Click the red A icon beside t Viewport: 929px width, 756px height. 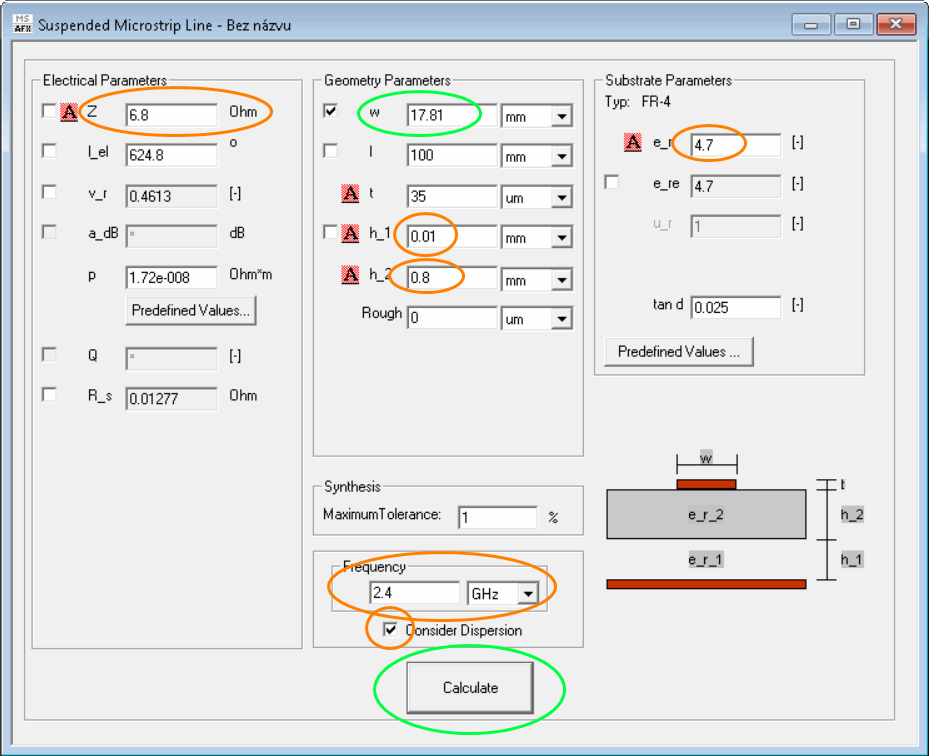click(350, 194)
